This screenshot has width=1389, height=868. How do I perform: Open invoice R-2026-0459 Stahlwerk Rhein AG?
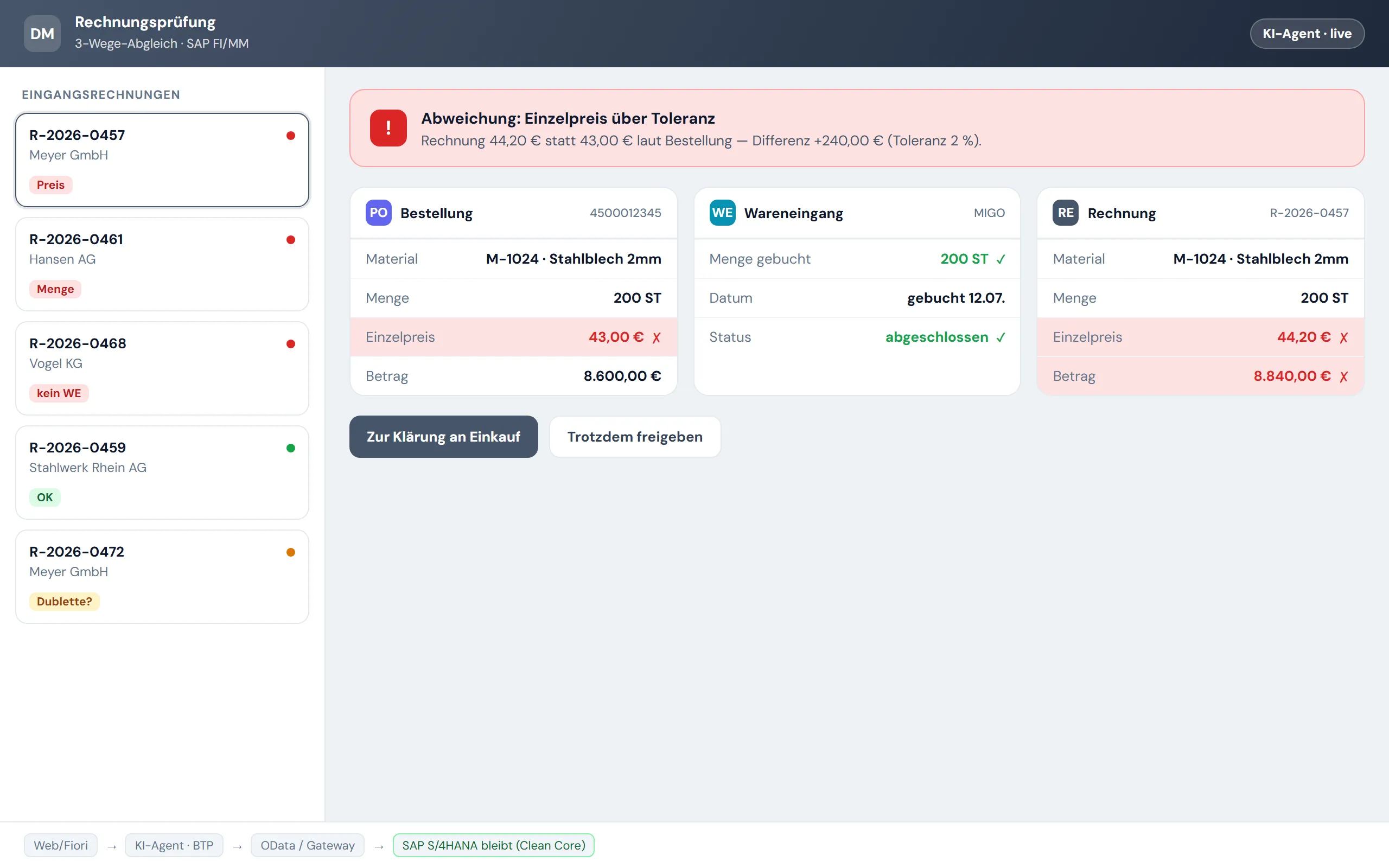[162, 473]
